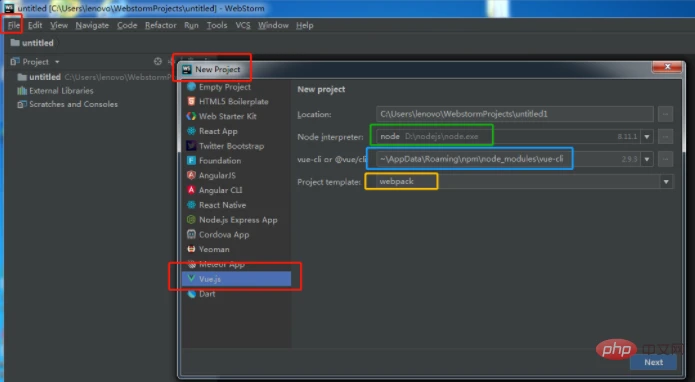
Task: Click the untitled breadcrumb folder
Action: tap(32, 43)
